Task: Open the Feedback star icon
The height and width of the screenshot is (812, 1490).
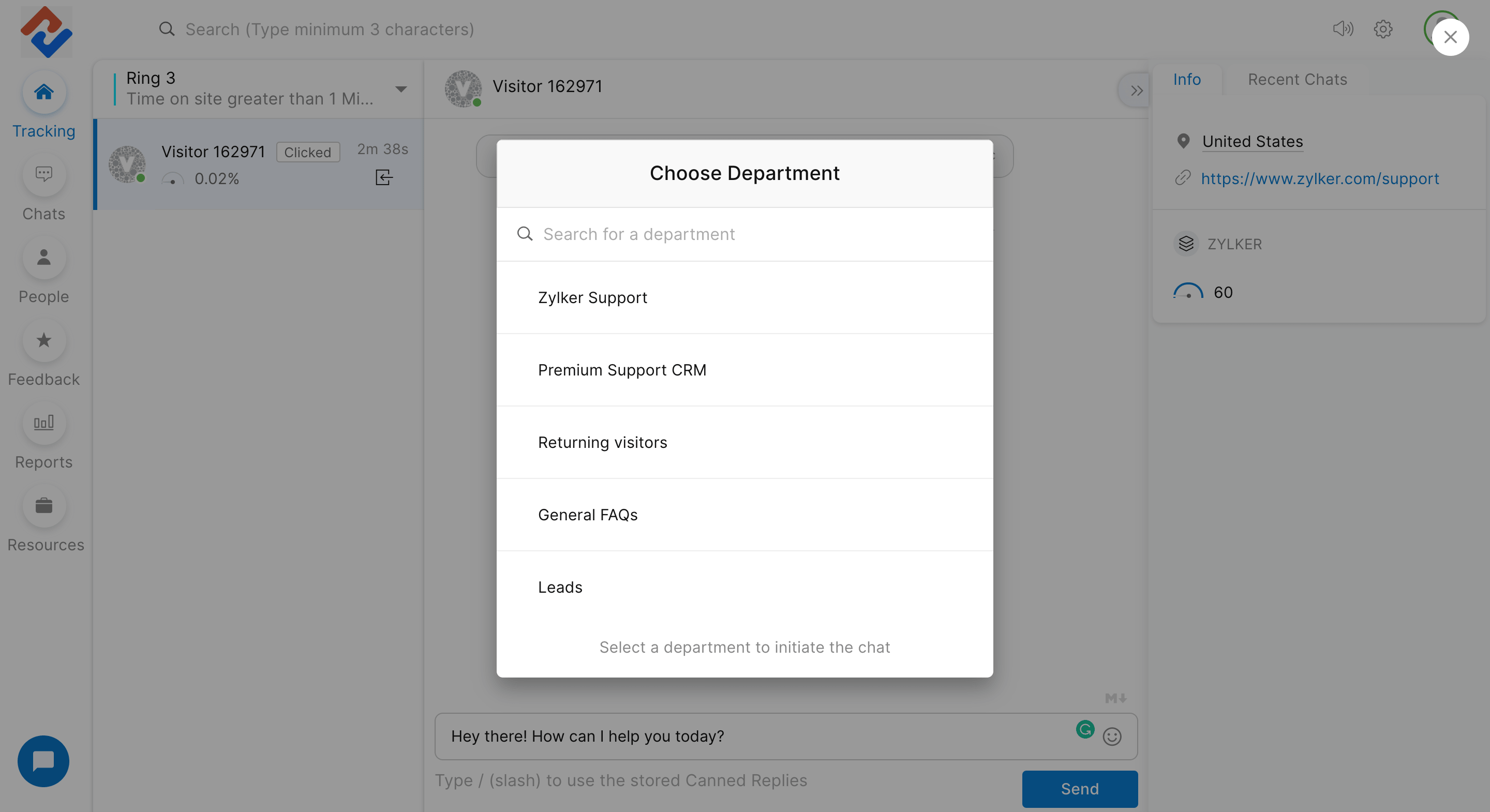Action: click(43, 341)
